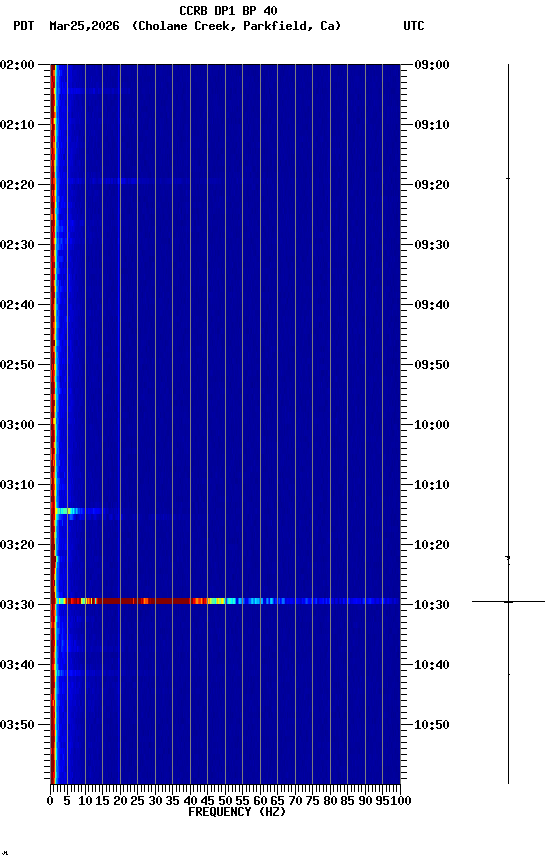
Task: Click the 02:30 PDT time label
Action: [x=17, y=245]
